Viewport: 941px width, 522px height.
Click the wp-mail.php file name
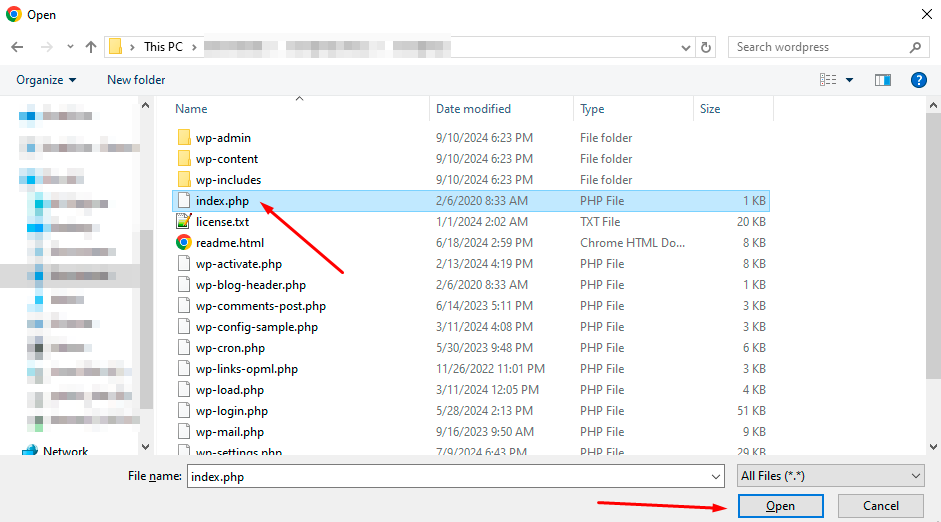[x=230, y=432]
